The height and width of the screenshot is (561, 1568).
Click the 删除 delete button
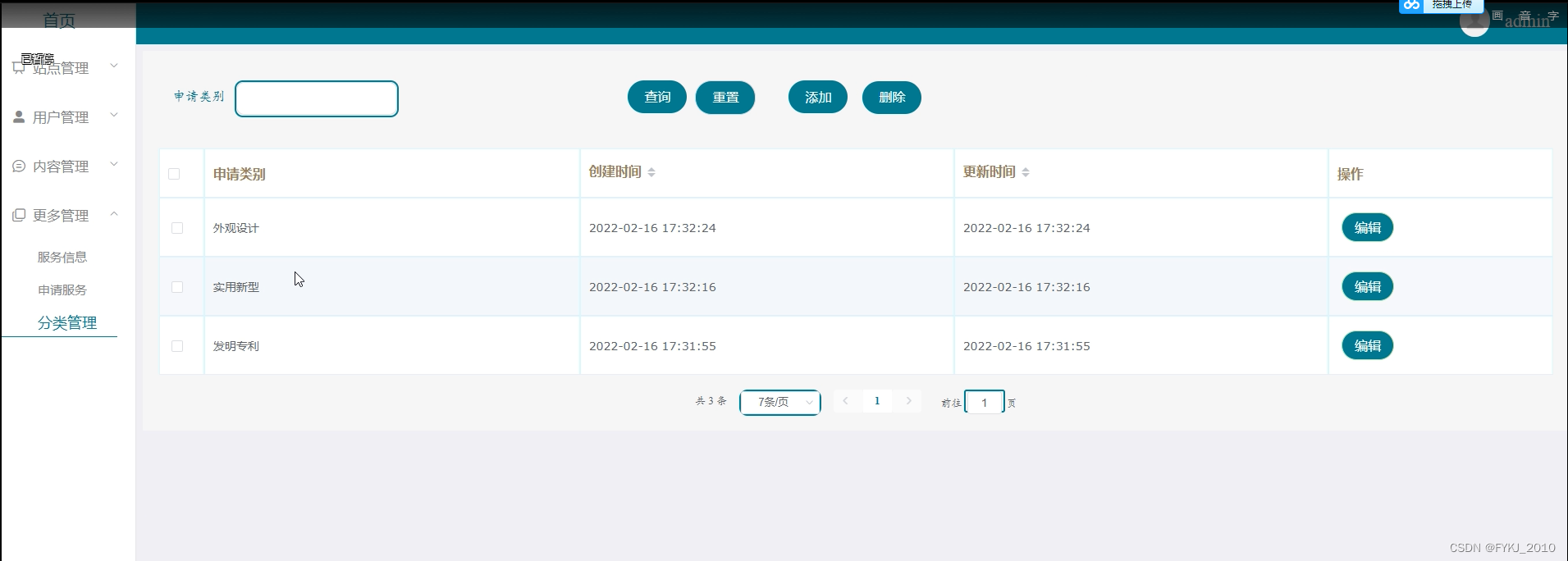[892, 98]
